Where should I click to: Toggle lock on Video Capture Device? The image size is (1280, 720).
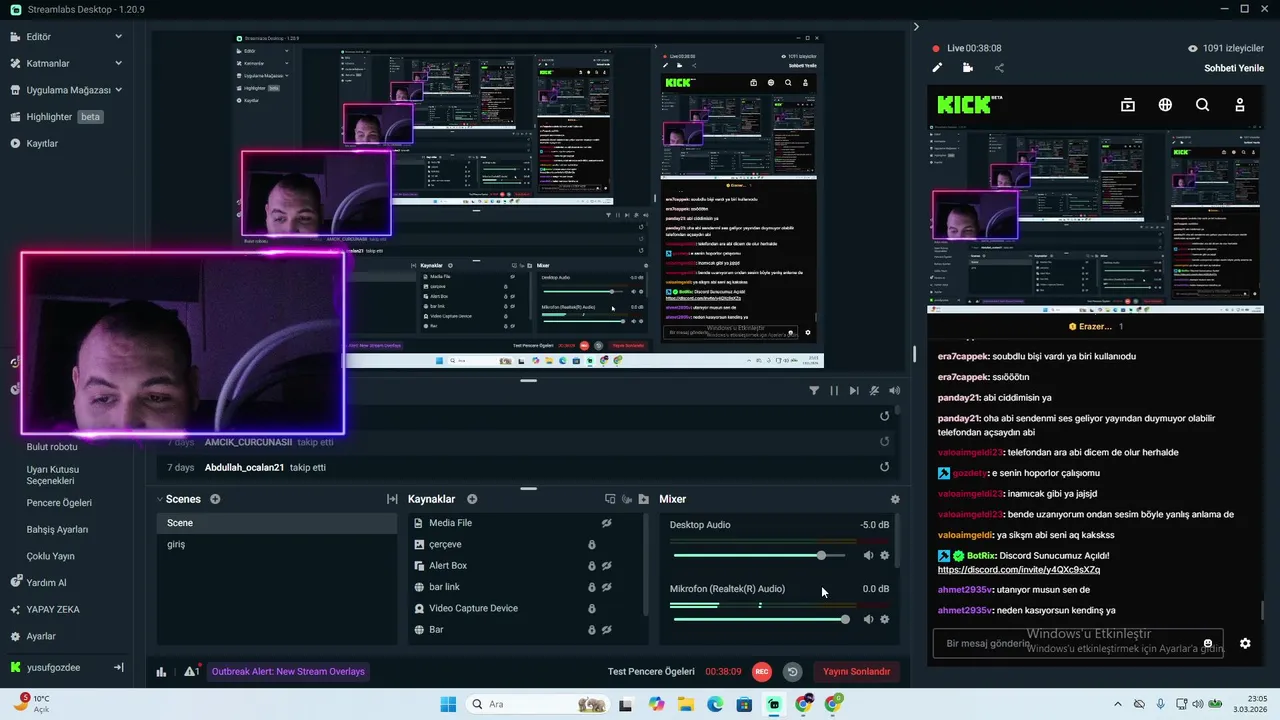point(591,608)
